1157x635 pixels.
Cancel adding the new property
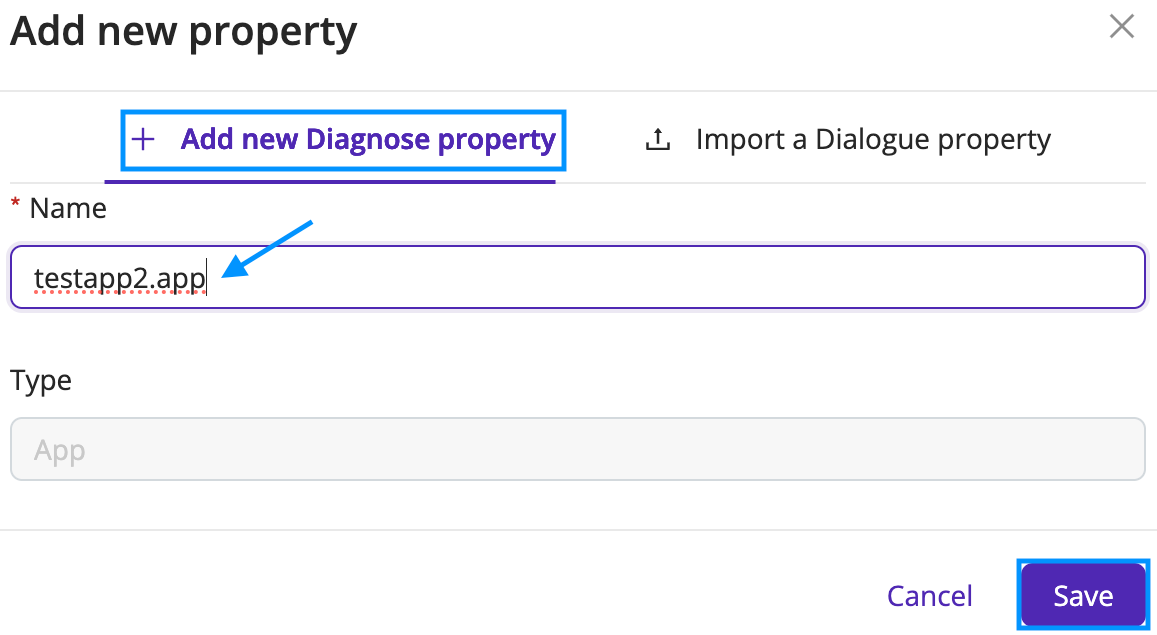point(930,595)
